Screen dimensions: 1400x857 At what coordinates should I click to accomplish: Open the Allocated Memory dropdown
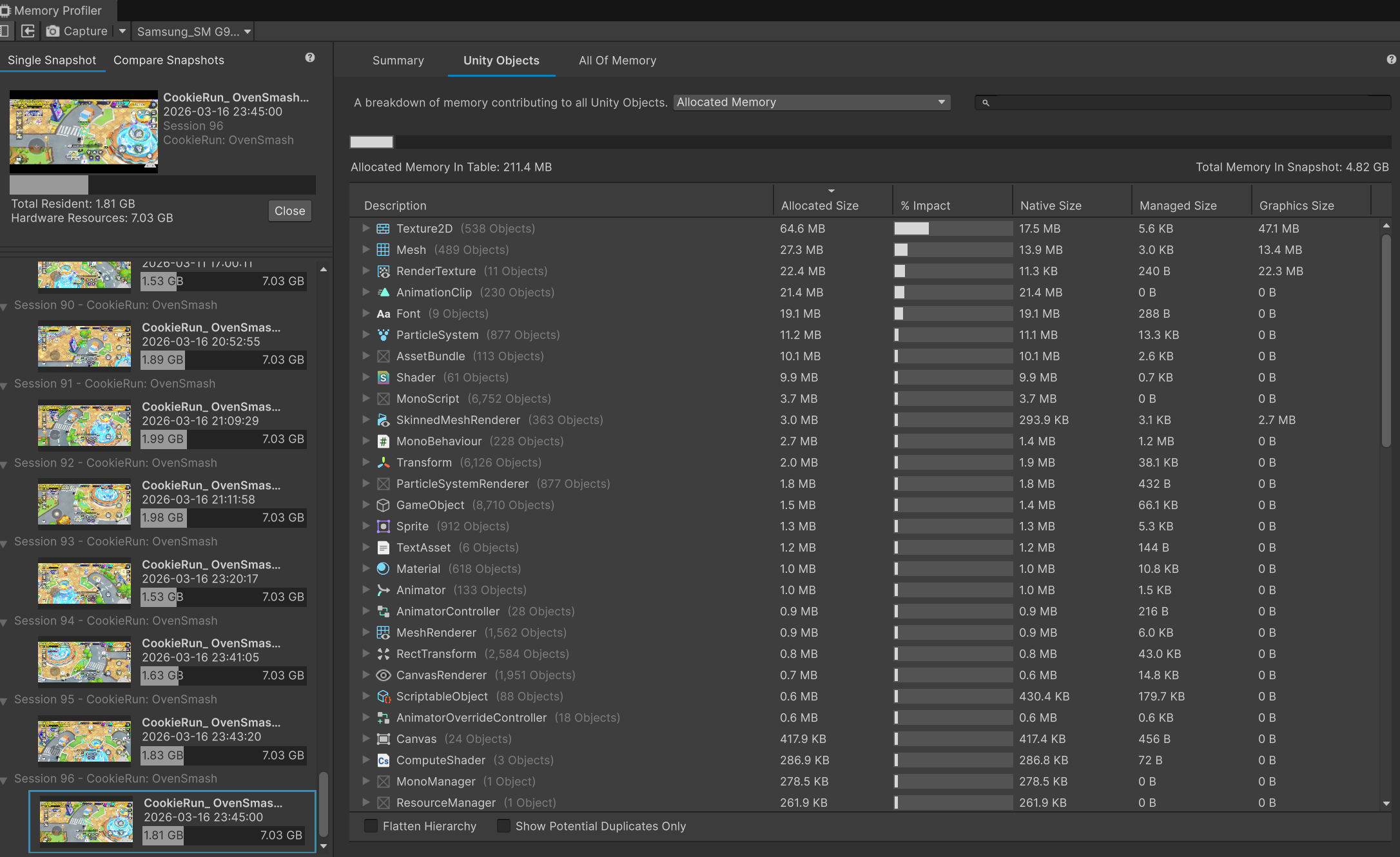pos(812,102)
